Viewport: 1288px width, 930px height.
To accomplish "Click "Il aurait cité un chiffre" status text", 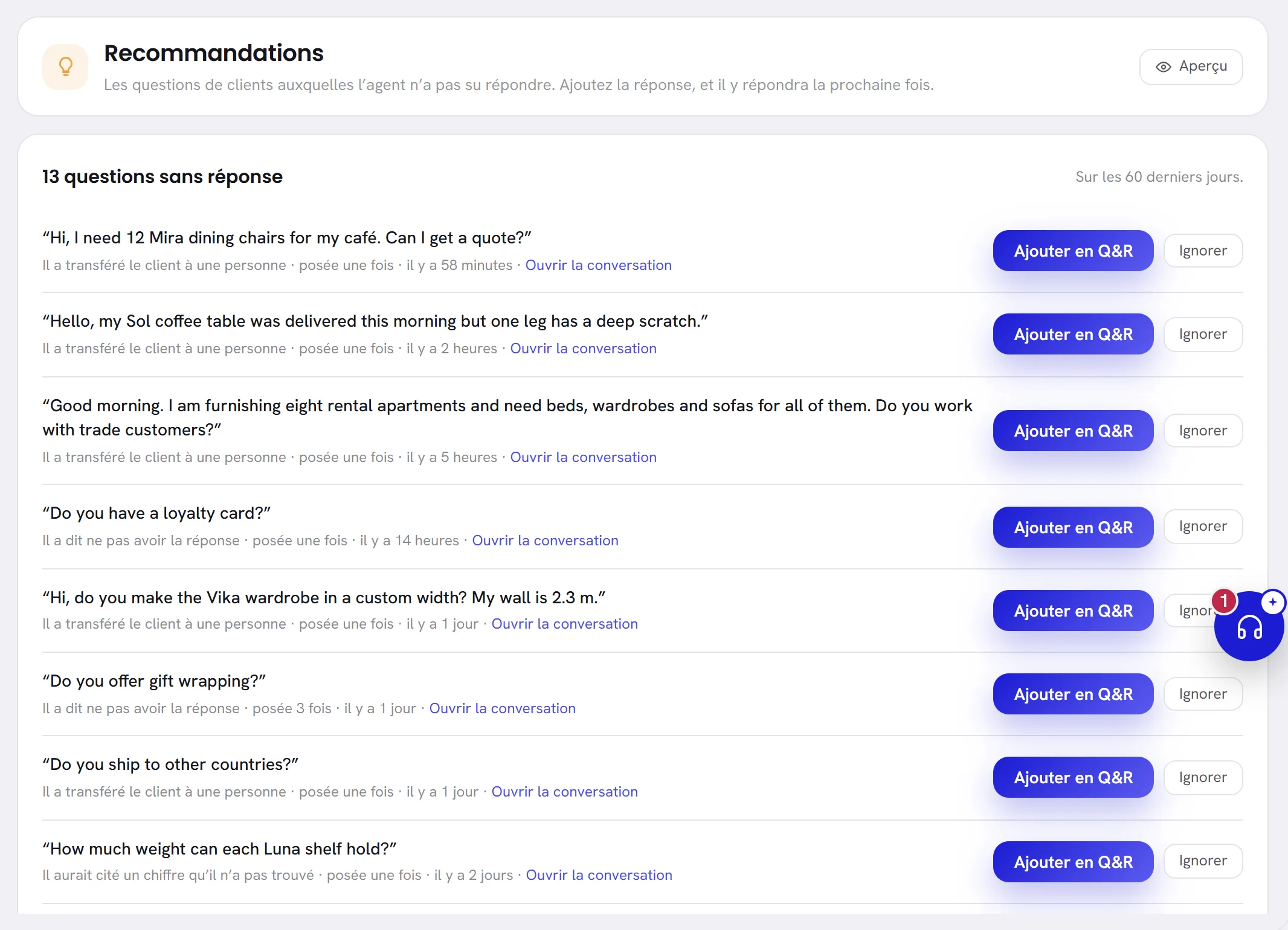I will tap(178, 875).
